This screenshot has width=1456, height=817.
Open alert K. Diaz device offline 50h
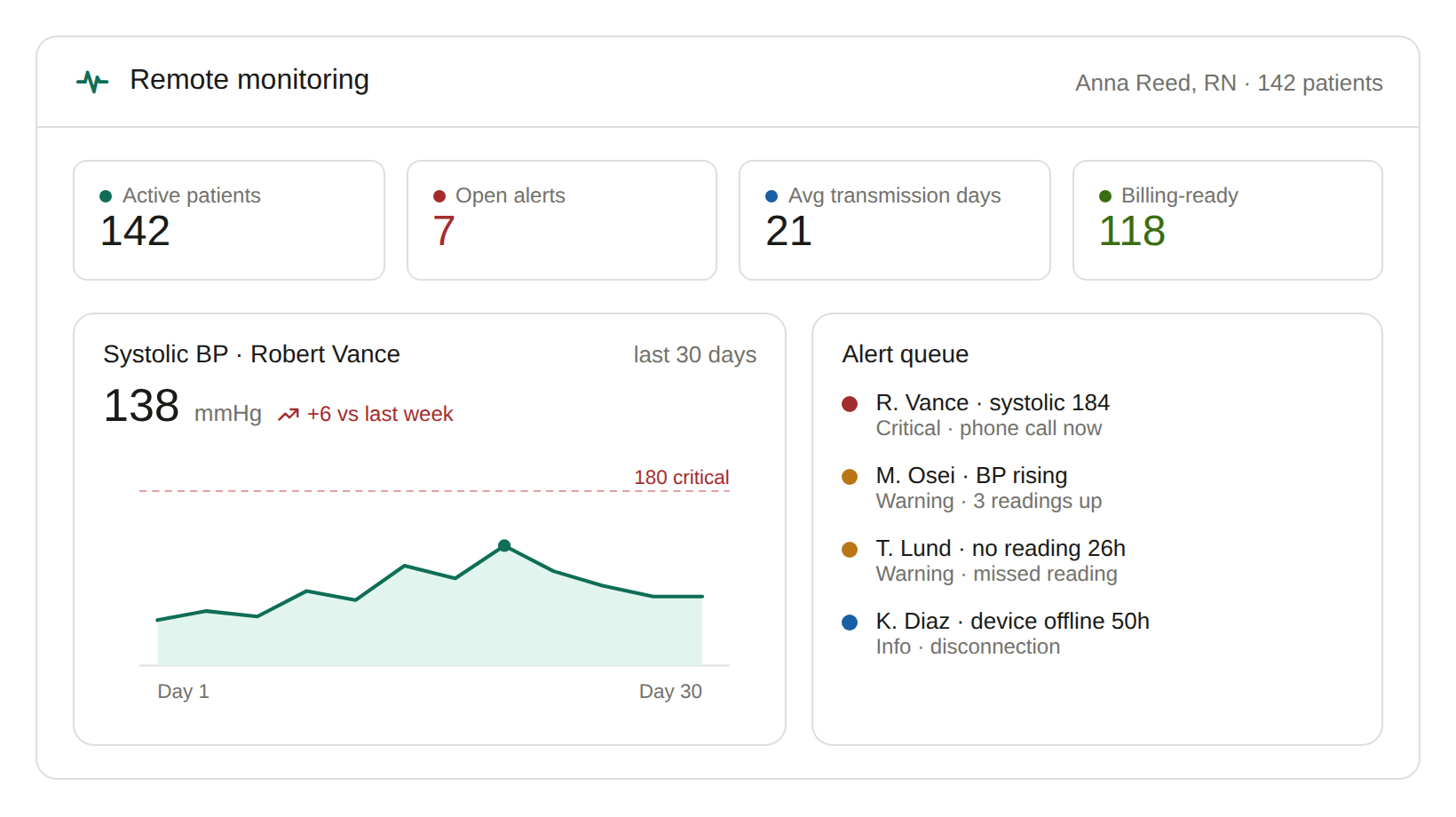coord(1097,634)
